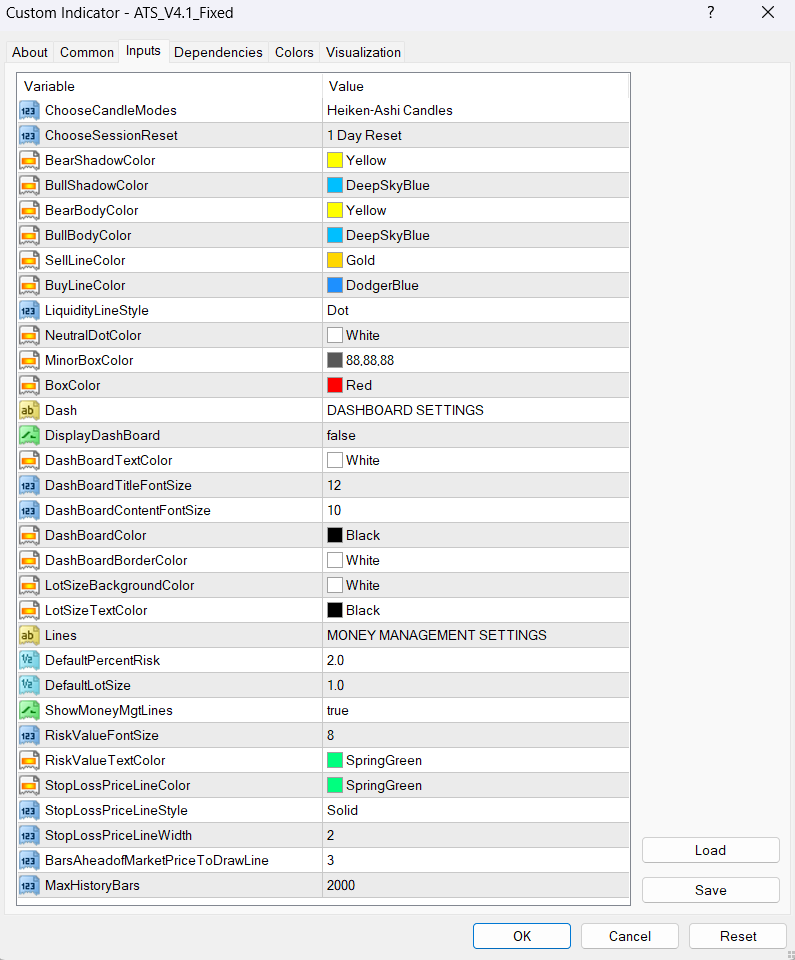Screen dimensions: 795x960
Task: Expand ChooseSessionReset 1 Day Reset value
Action: pyautogui.click(x=475, y=135)
